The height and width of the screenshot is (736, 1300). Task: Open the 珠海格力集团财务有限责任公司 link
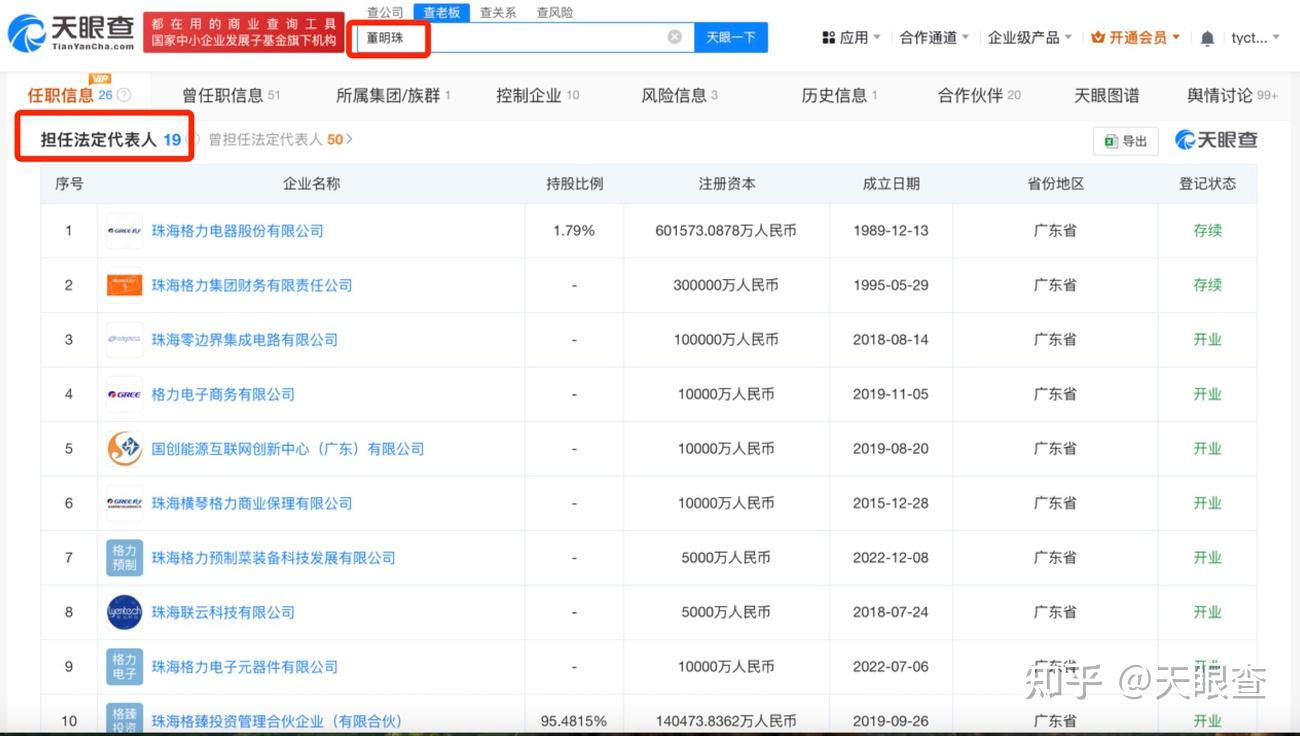coord(252,285)
